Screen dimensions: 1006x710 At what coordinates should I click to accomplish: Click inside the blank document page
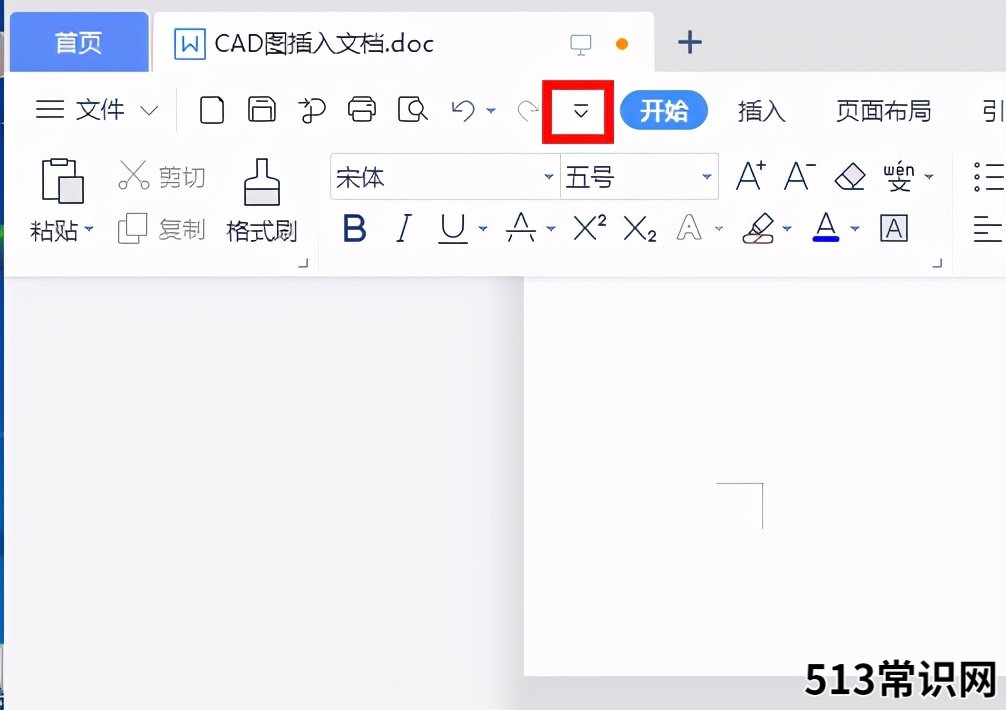pos(765,476)
